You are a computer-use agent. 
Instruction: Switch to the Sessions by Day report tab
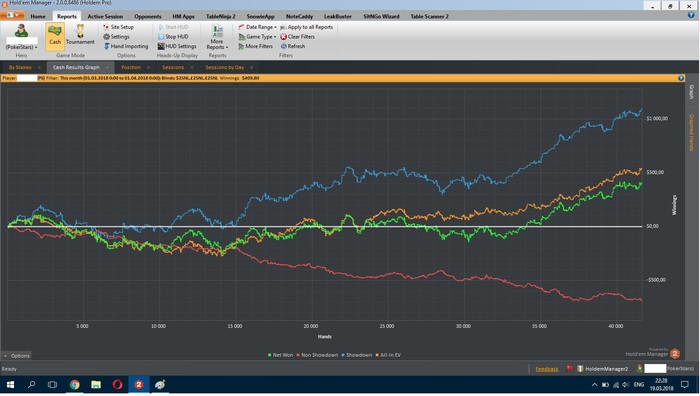(225, 67)
